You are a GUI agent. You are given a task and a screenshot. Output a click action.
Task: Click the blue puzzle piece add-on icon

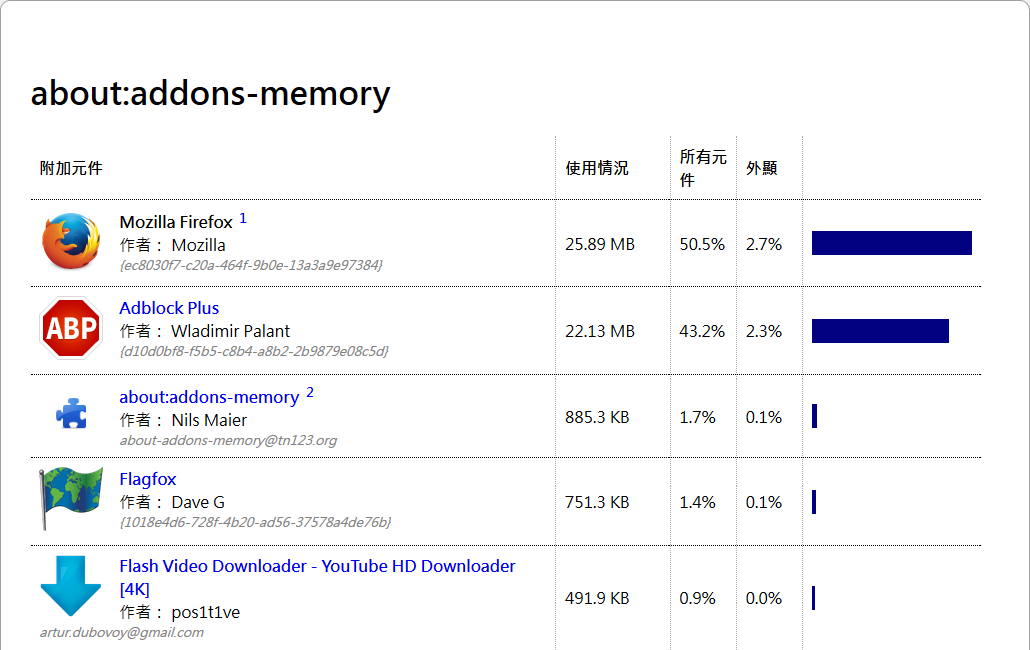point(71,414)
